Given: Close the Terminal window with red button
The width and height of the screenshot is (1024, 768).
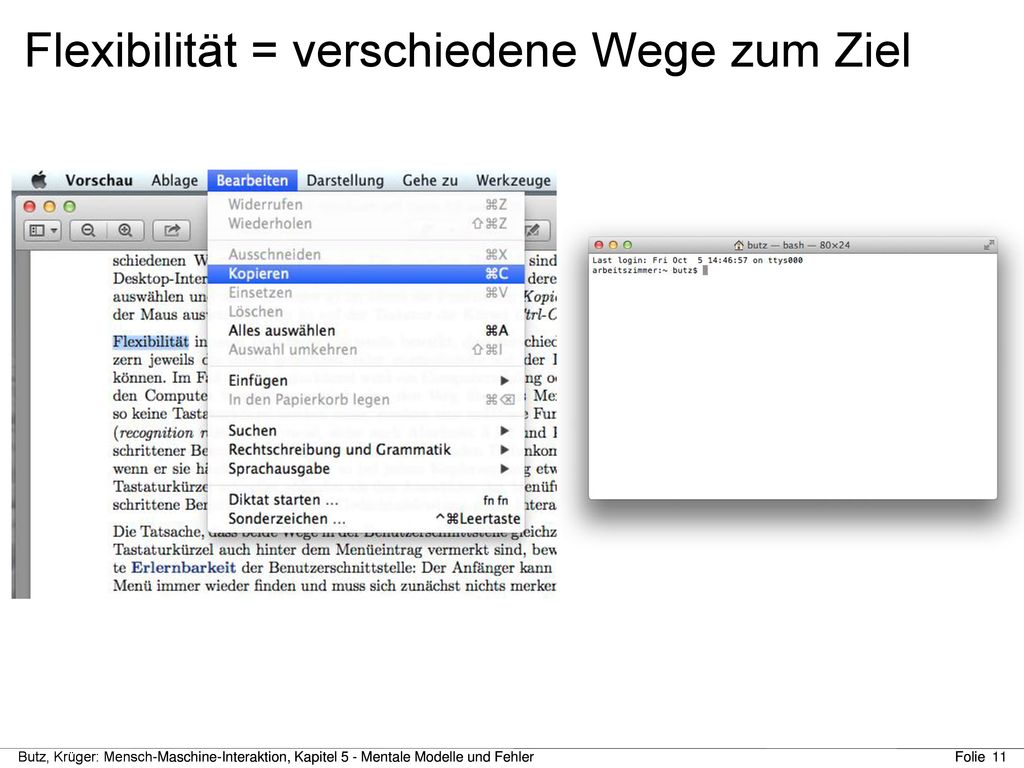Looking at the screenshot, I should (x=598, y=245).
